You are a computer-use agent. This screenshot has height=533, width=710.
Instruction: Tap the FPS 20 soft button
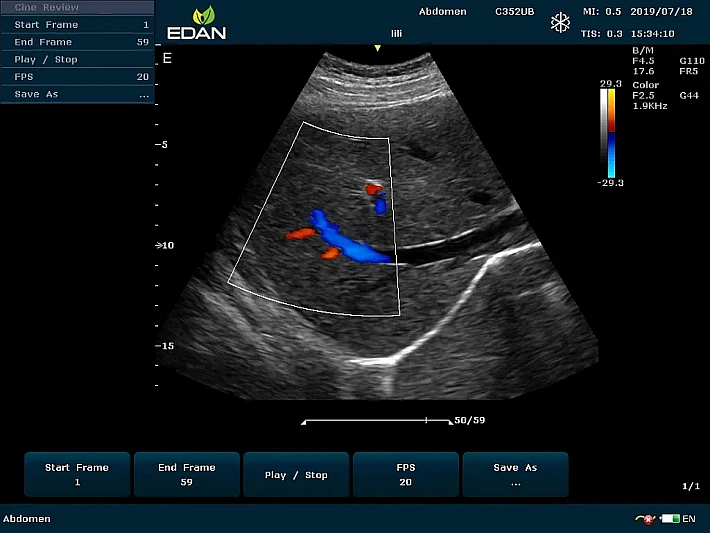pos(406,474)
